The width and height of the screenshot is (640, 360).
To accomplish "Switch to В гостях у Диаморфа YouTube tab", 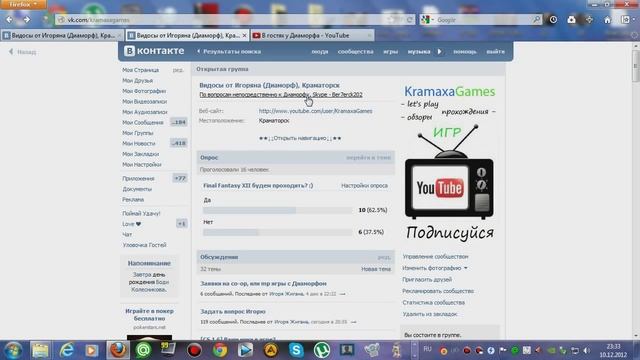I will point(311,36).
